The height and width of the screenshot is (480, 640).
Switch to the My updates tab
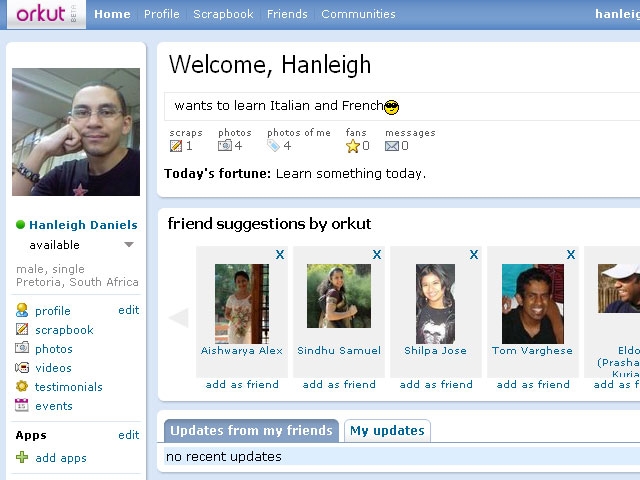pyautogui.click(x=387, y=431)
